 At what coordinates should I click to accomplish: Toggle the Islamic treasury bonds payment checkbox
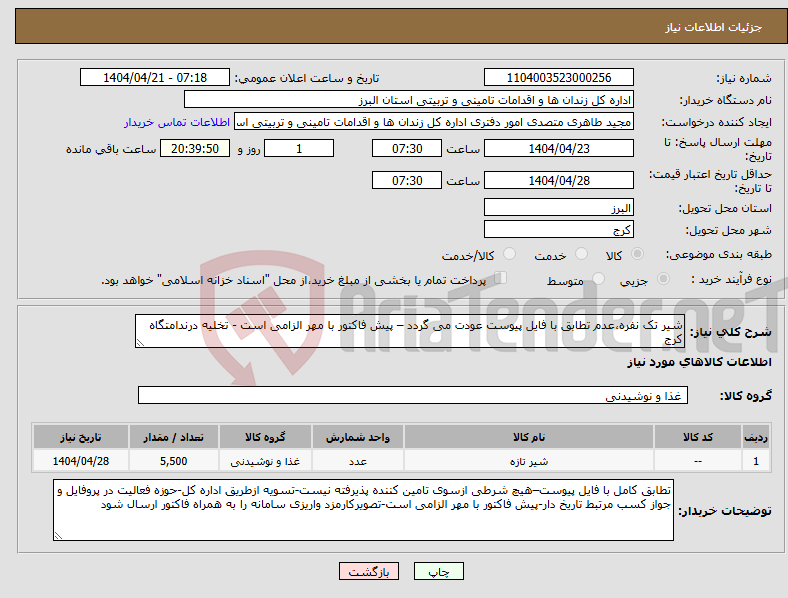tap(501, 278)
